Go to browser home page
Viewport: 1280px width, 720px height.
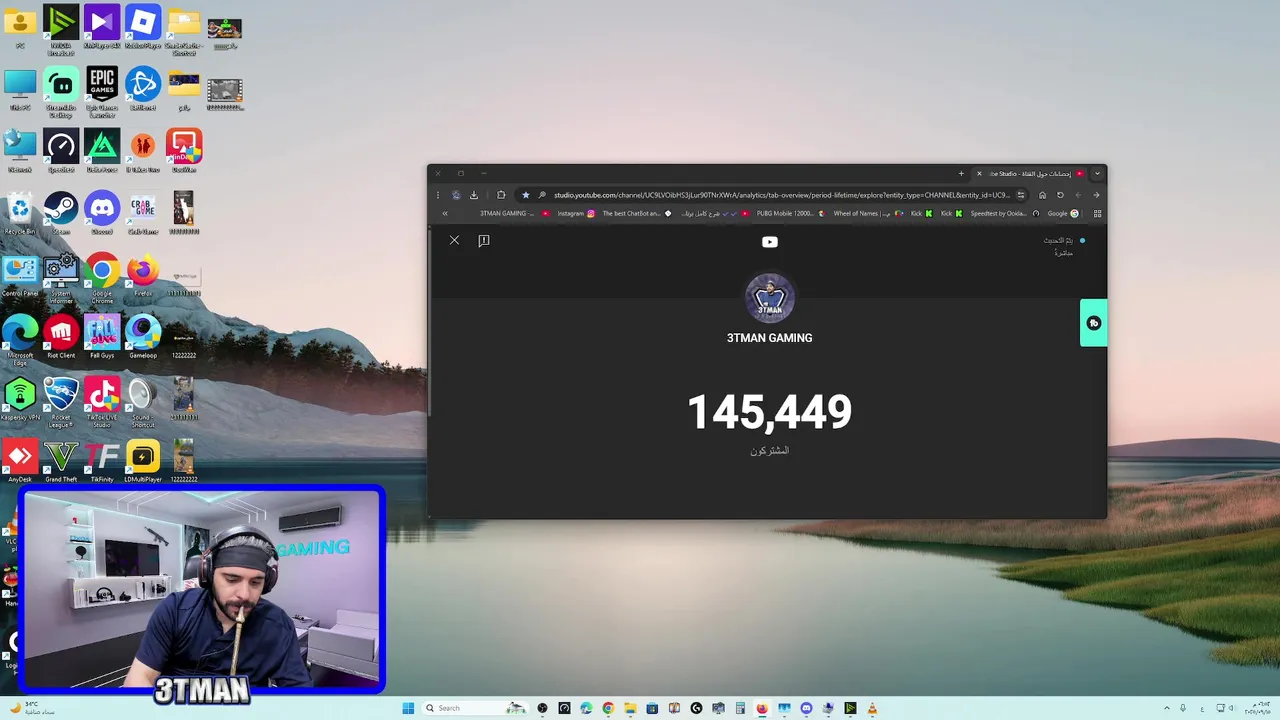pyautogui.click(x=1042, y=195)
